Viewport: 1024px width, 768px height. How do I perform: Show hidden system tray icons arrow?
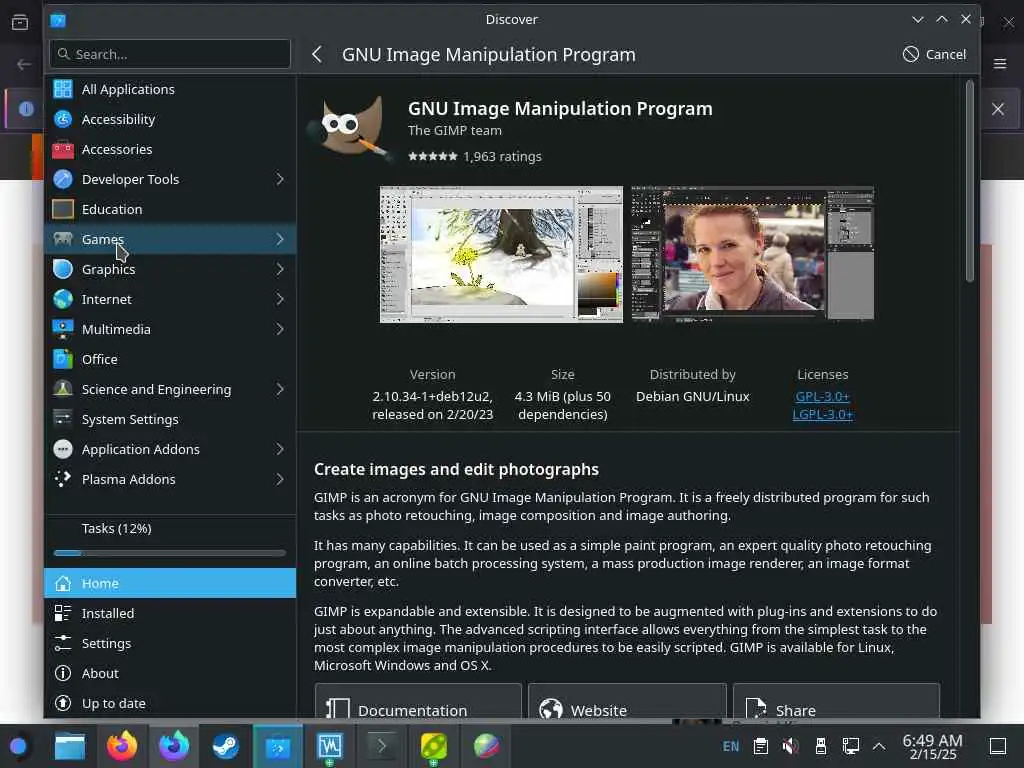pyautogui.click(x=879, y=746)
